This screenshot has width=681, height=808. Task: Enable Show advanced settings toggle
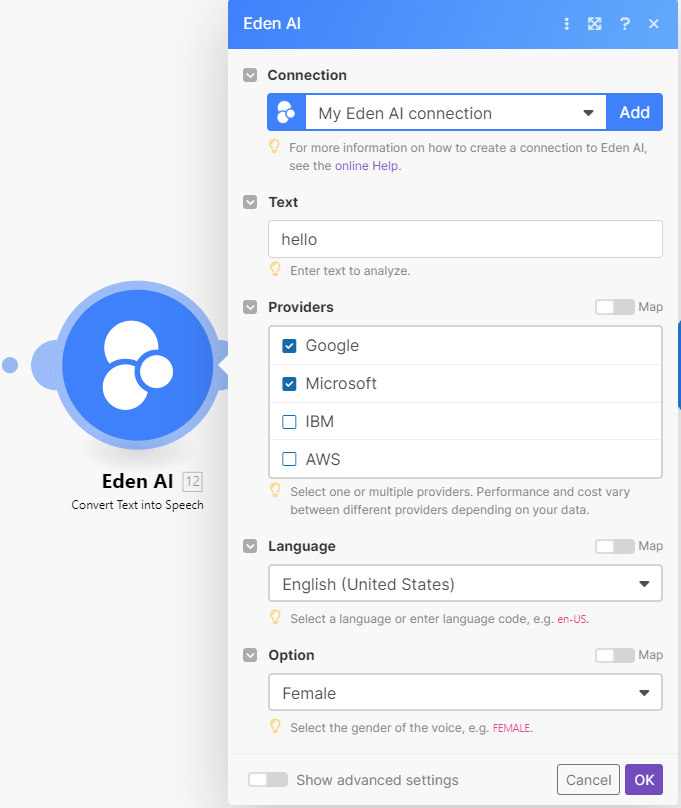pos(268,780)
